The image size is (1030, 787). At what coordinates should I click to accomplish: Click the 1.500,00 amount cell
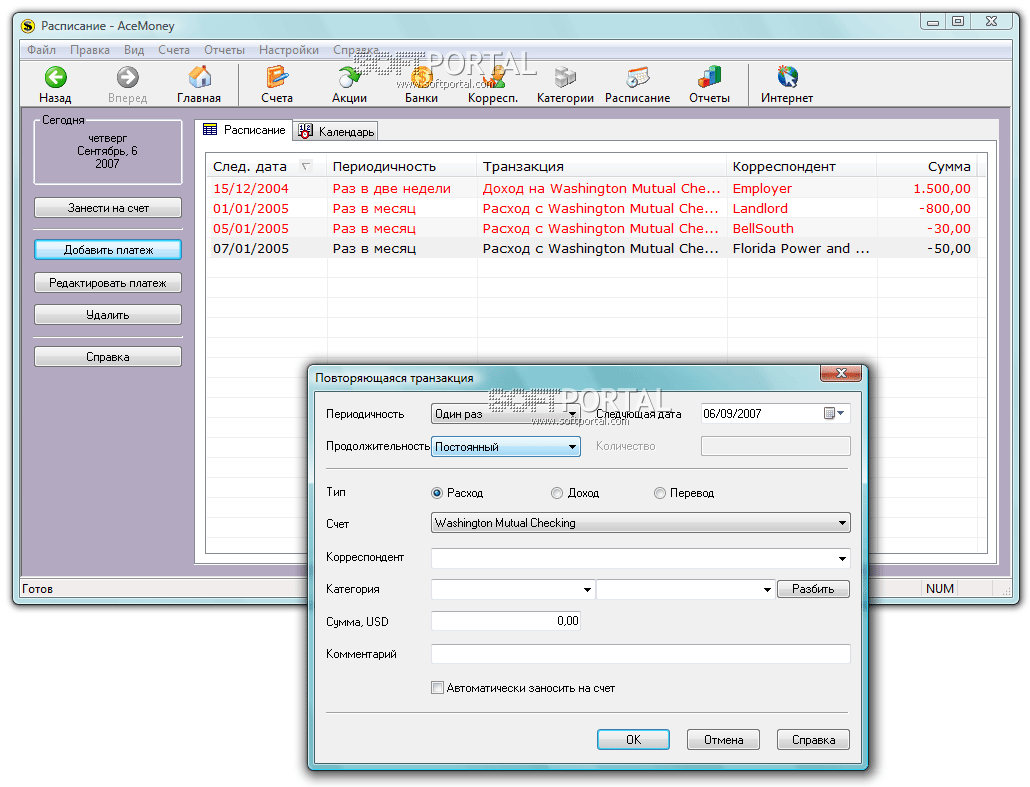pos(942,189)
